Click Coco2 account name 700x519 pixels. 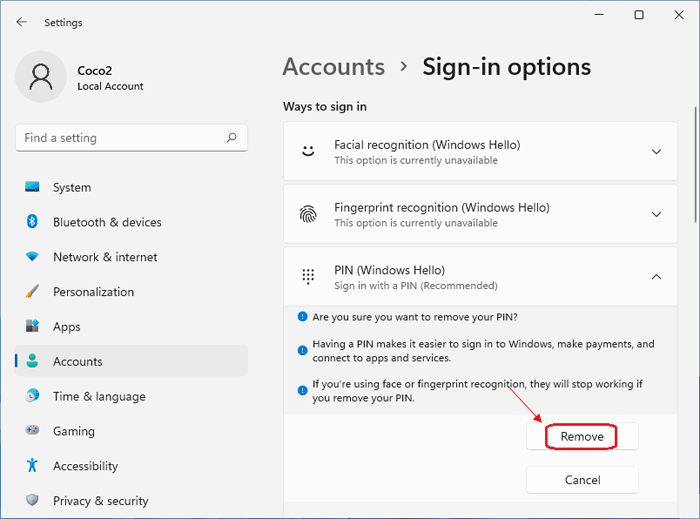click(95, 71)
